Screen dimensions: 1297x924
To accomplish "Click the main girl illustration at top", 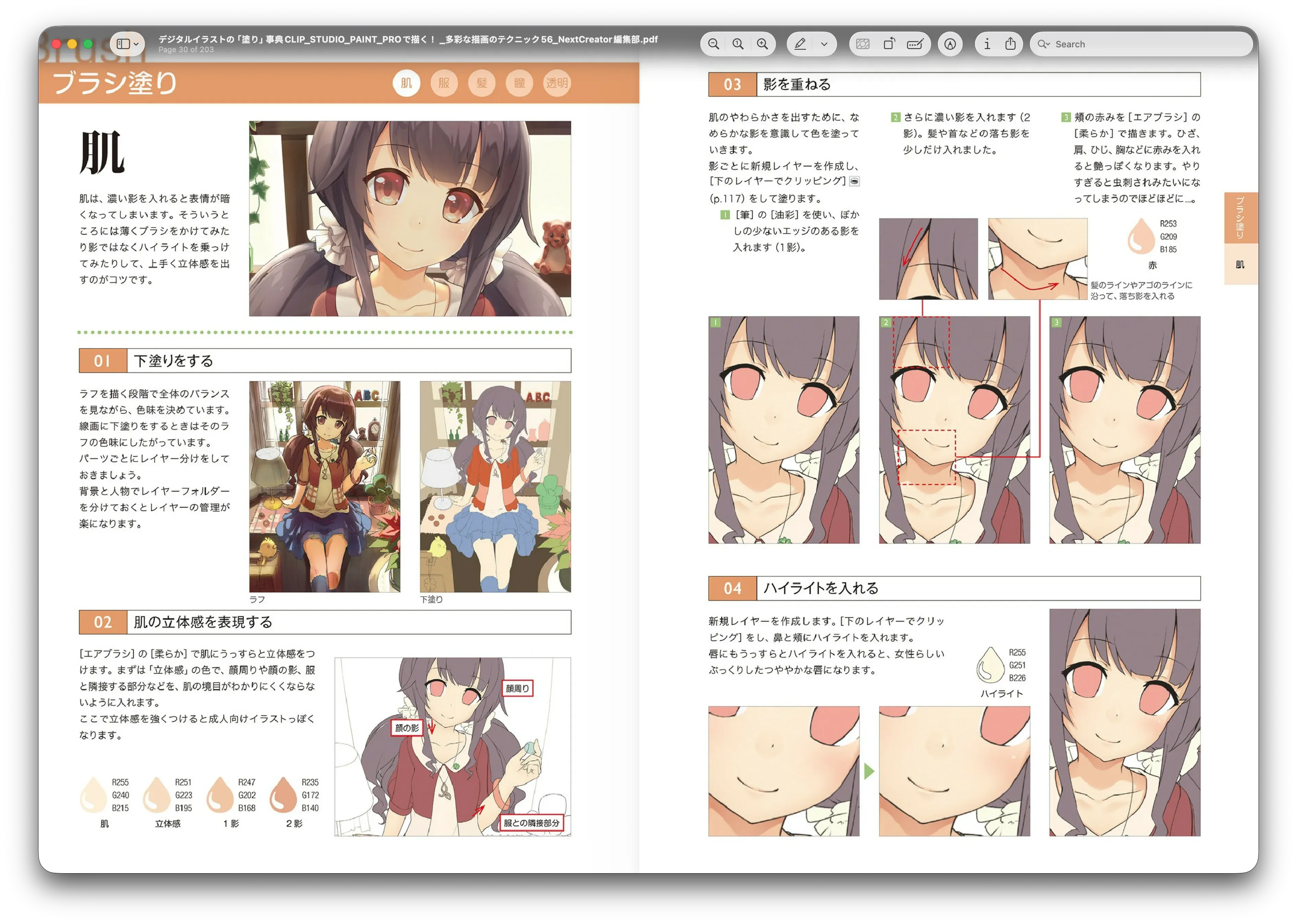I will [410, 219].
